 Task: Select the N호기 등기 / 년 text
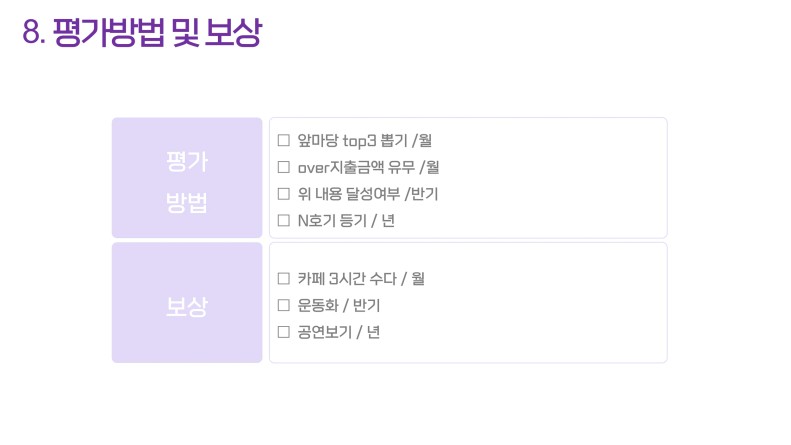point(346,220)
